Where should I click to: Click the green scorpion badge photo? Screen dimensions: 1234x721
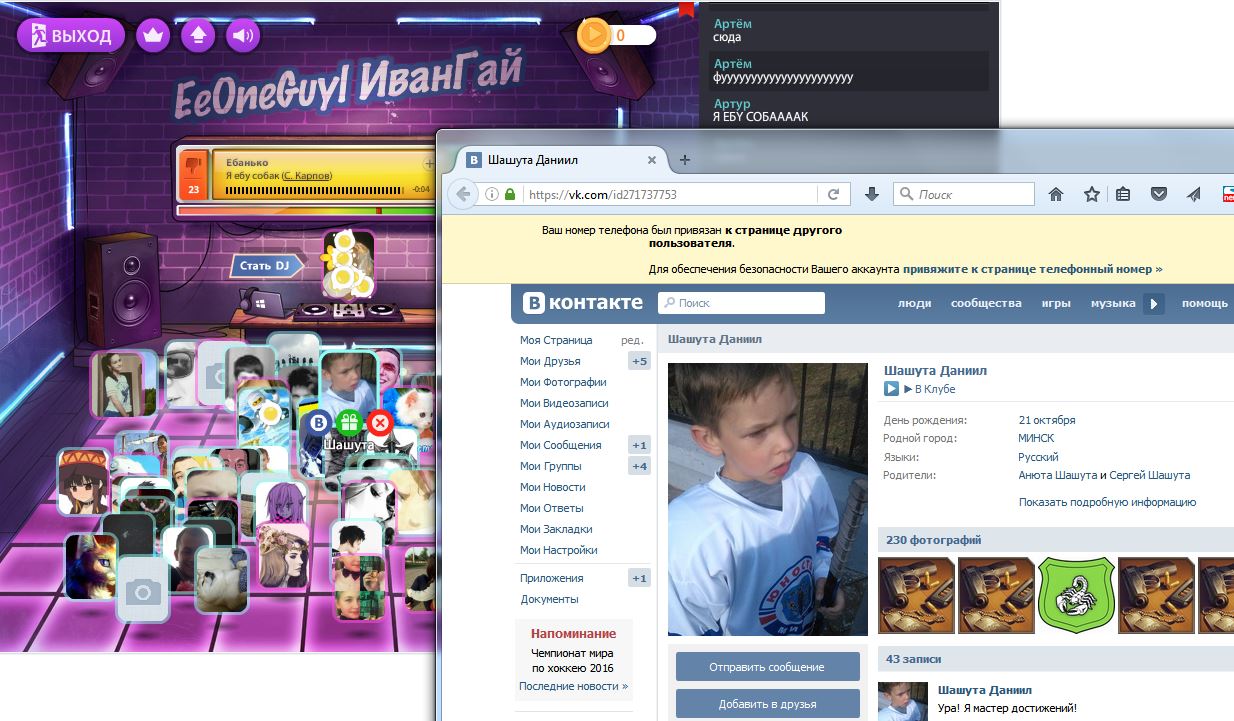click(x=1075, y=596)
